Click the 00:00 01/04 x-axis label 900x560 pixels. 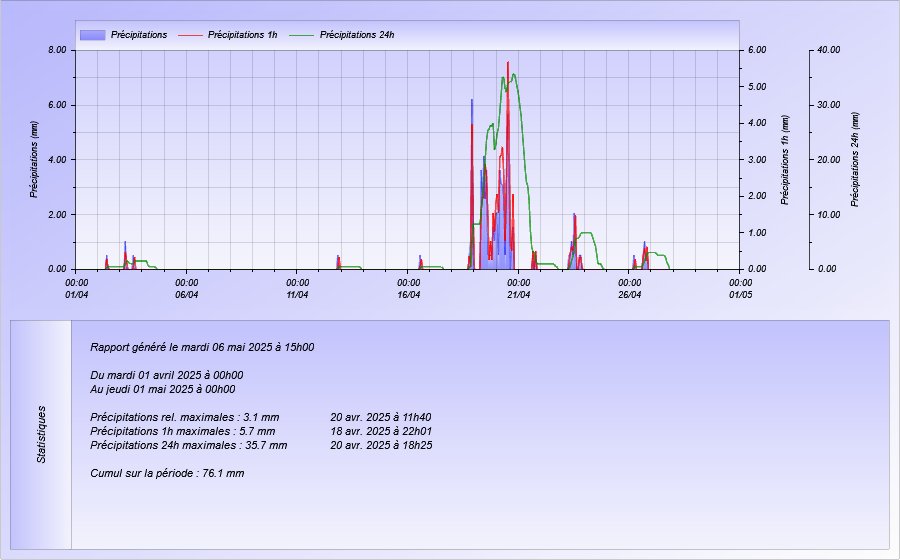pyautogui.click(x=76, y=289)
